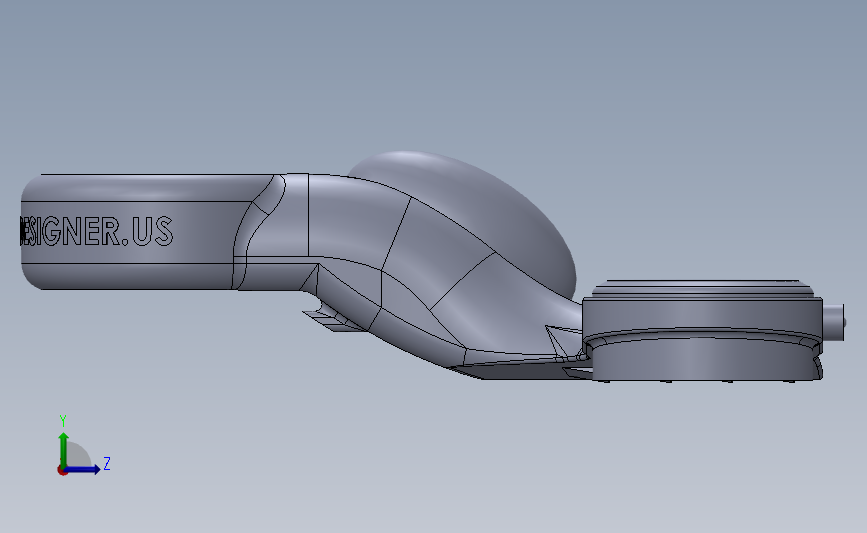The width and height of the screenshot is (867, 533).
Task: Select the small cylindrical pin at the right end
Action: point(834,322)
